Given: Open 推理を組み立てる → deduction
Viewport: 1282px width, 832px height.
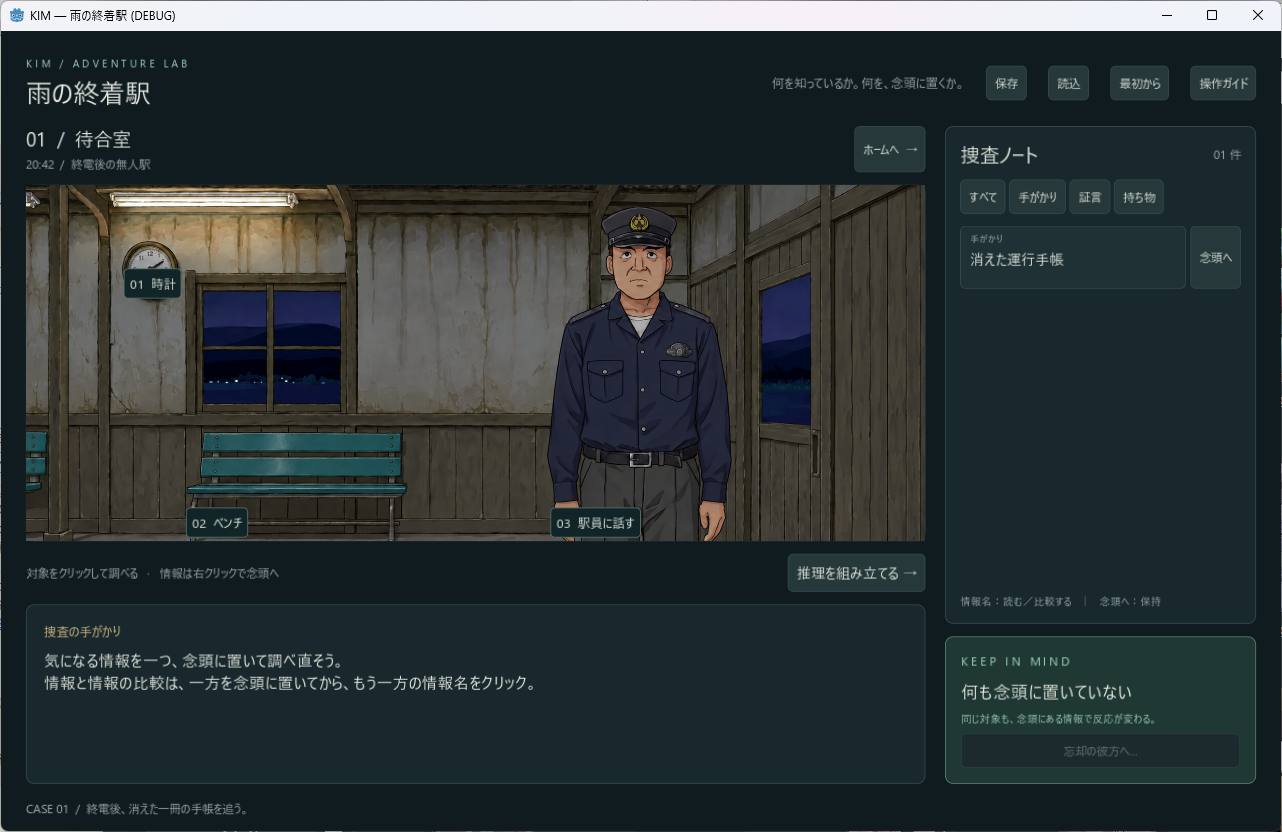Looking at the screenshot, I should [x=856, y=573].
